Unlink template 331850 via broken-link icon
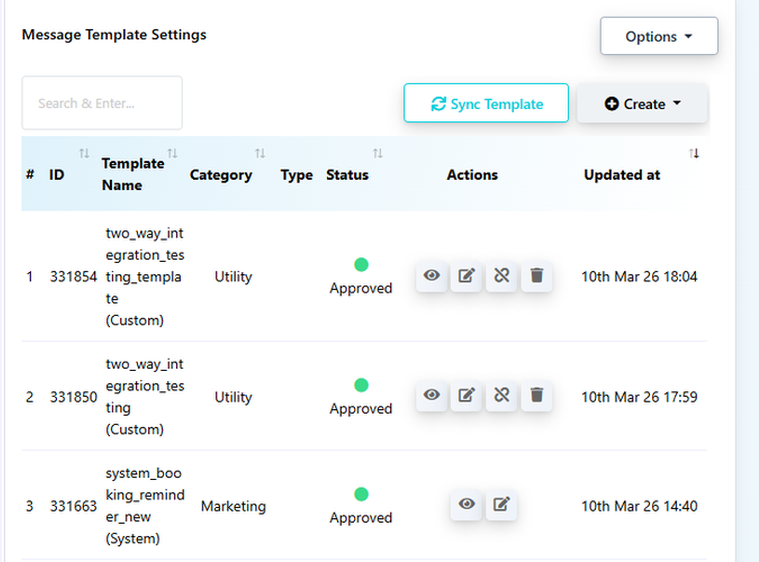Screen dimensions: 759x562 click(x=501, y=396)
